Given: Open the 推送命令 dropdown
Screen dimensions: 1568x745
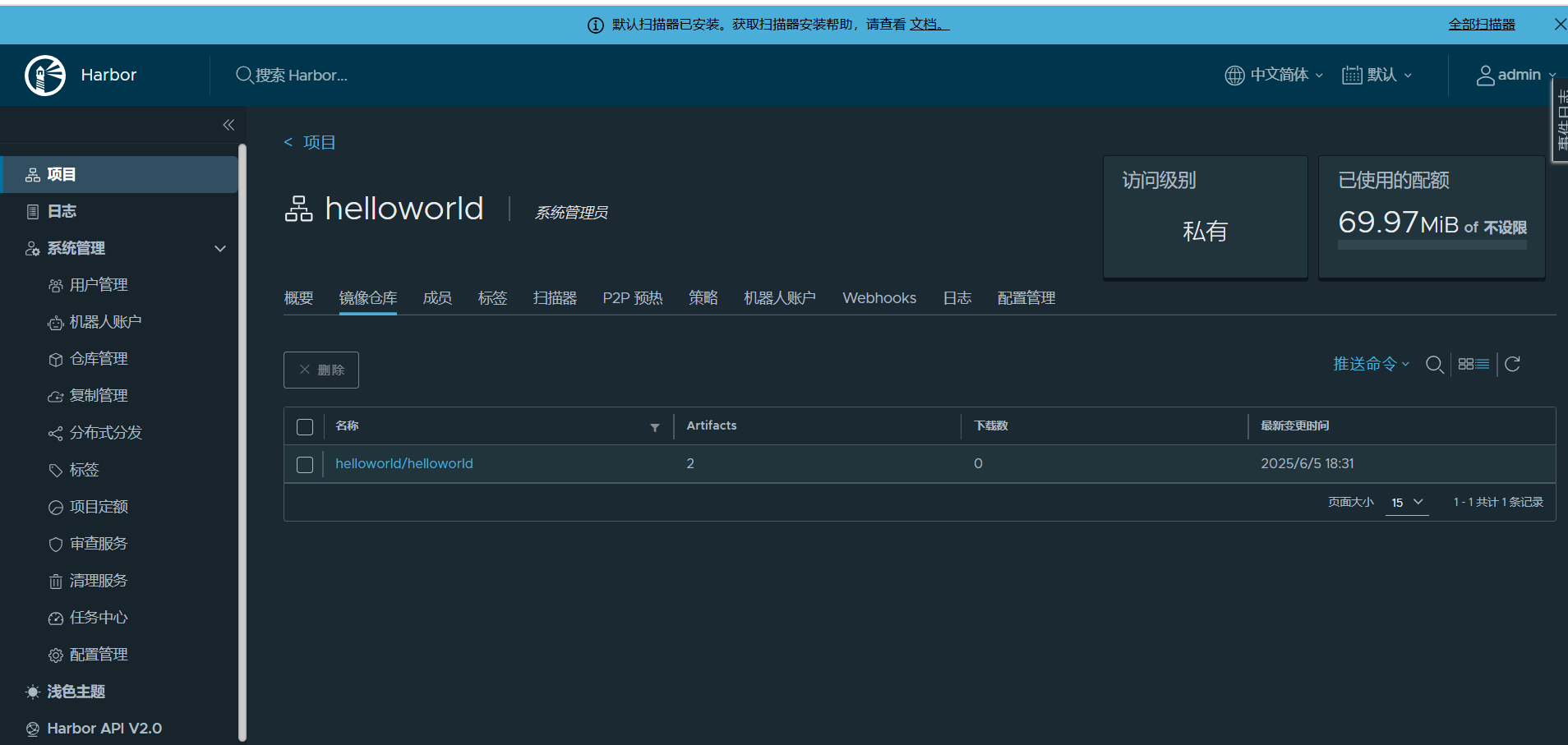Looking at the screenshot, I should point(1371,364).
